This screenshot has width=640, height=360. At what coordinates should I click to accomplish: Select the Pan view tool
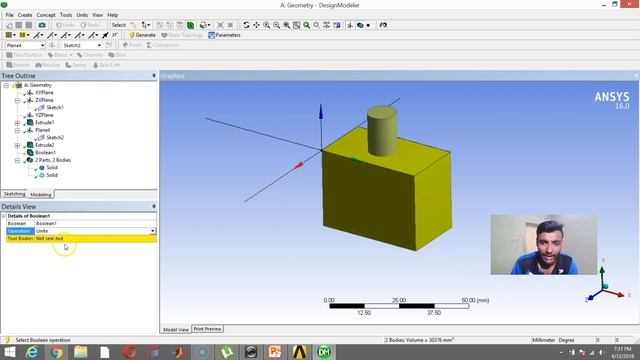(256, 25)
